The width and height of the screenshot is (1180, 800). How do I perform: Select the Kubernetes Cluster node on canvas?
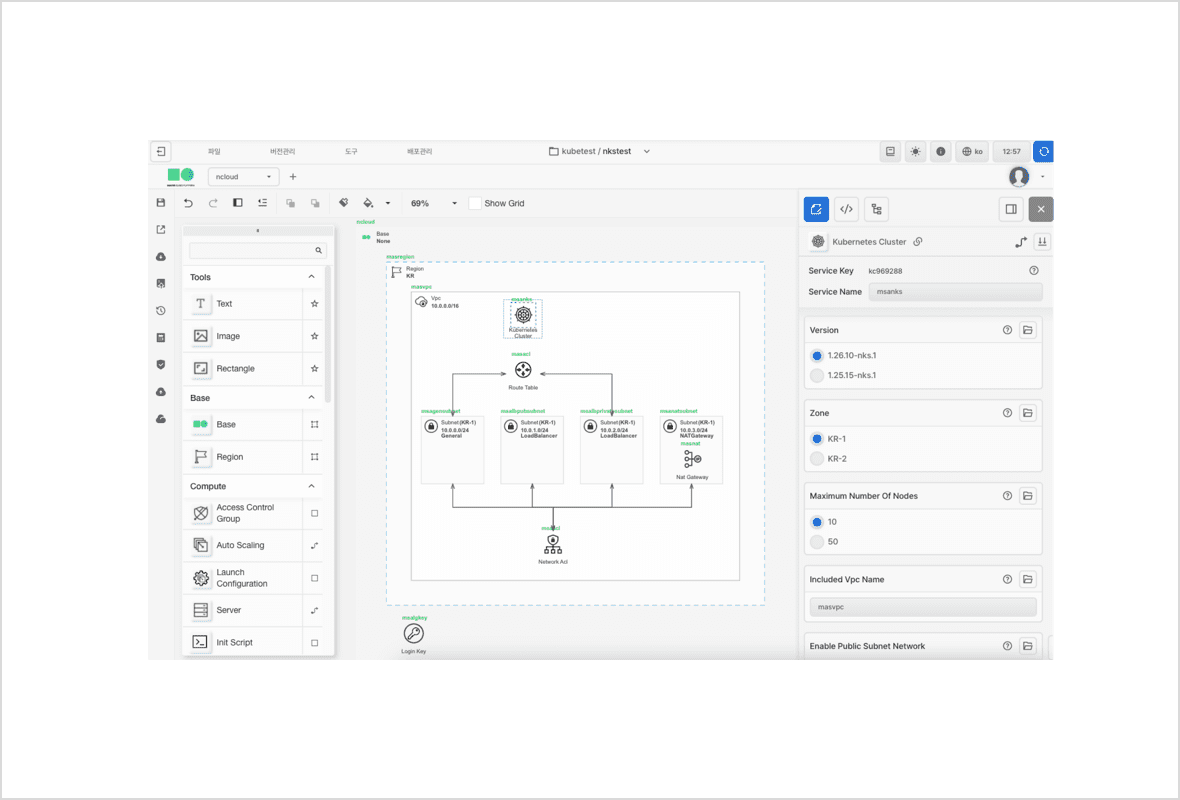coord(523,315)
